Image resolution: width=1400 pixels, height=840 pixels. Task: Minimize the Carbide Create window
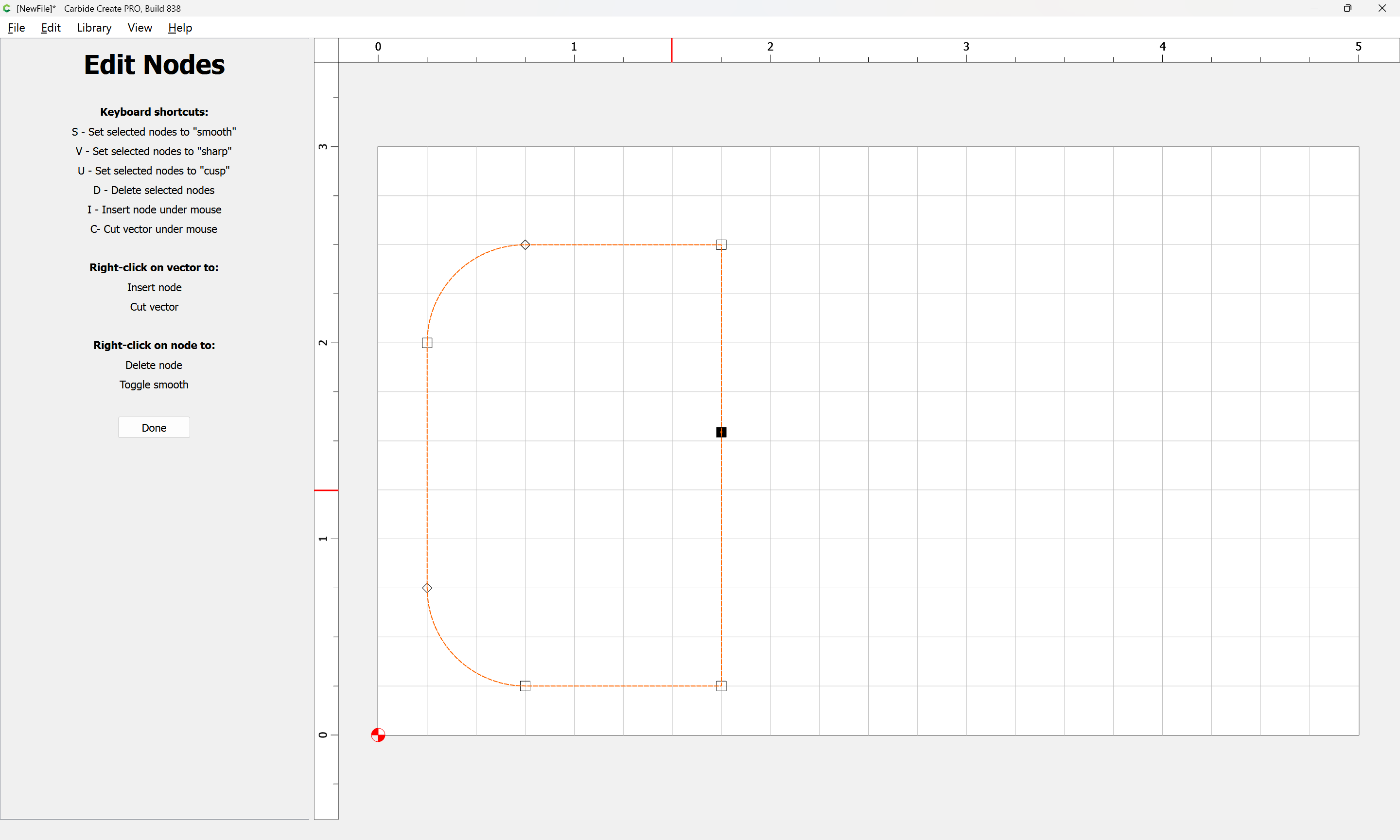tap(1314, 8)
